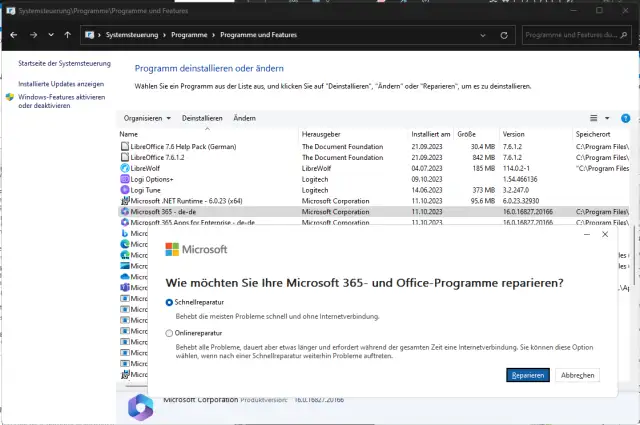
Task: Go up one folder level with arrow
Action: pyautogui.click(x=67, y=34)
